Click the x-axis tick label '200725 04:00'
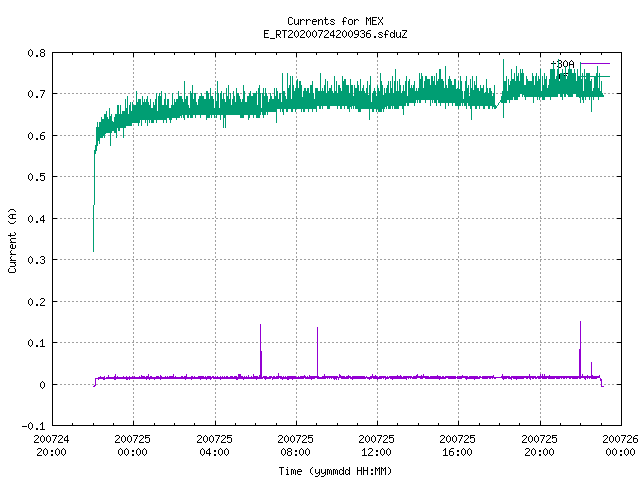The image size is (640, 480). coord(214,446)
